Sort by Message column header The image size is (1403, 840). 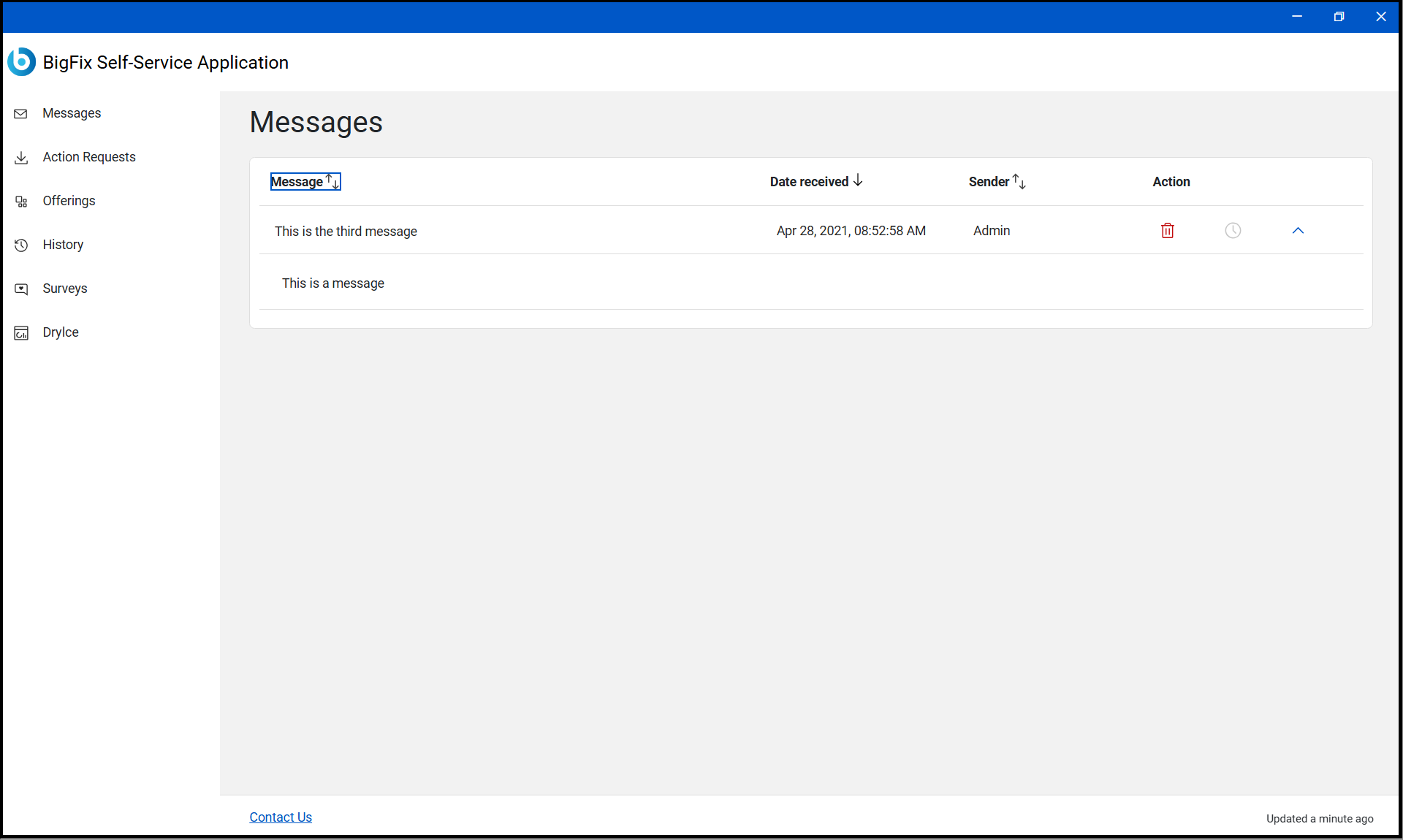click(x=305, y=182)
